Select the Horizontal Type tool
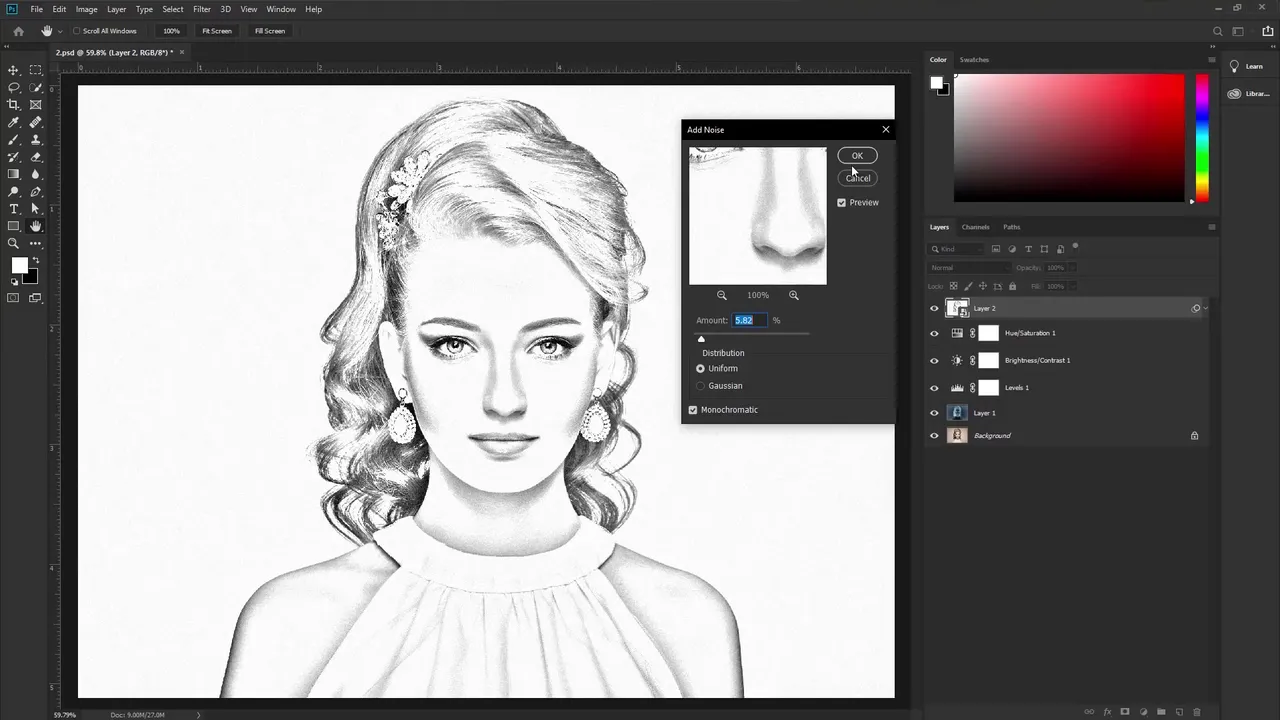Screen dimensions: 1280x720 pyautogui.click(x=13, y=209)
